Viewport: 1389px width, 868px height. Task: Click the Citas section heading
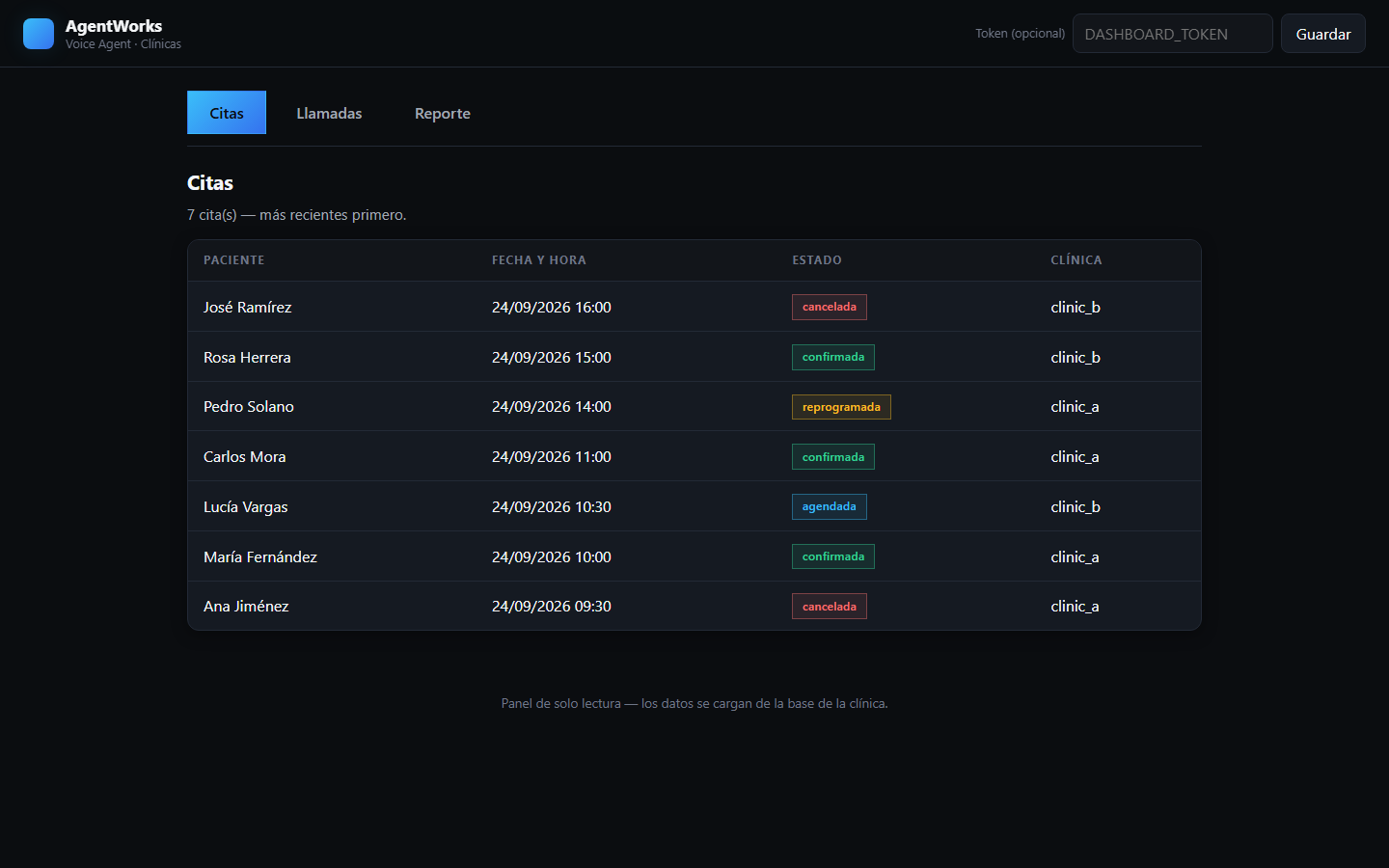click(x=210, y=182)
